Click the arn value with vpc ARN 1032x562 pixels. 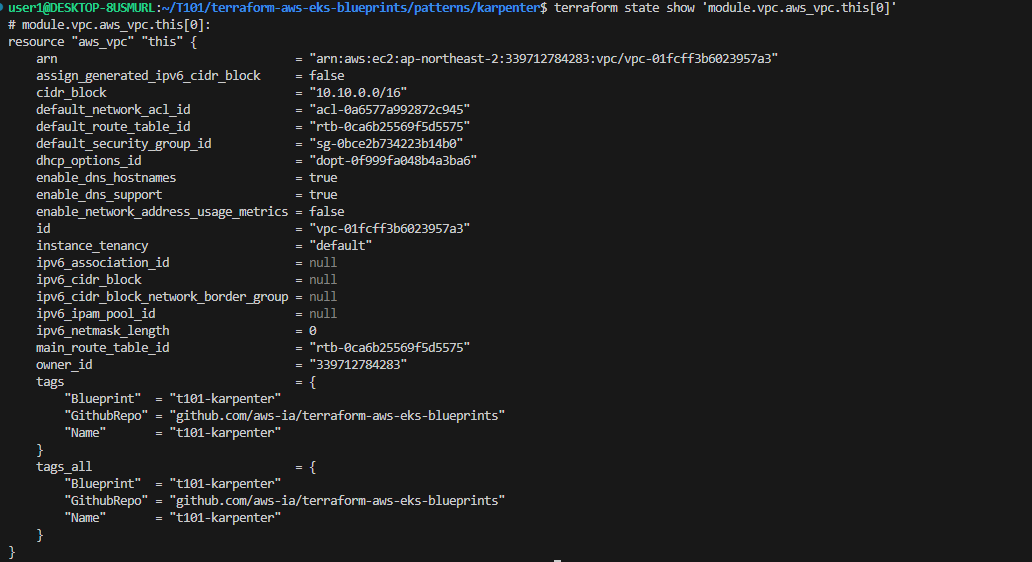544,59
